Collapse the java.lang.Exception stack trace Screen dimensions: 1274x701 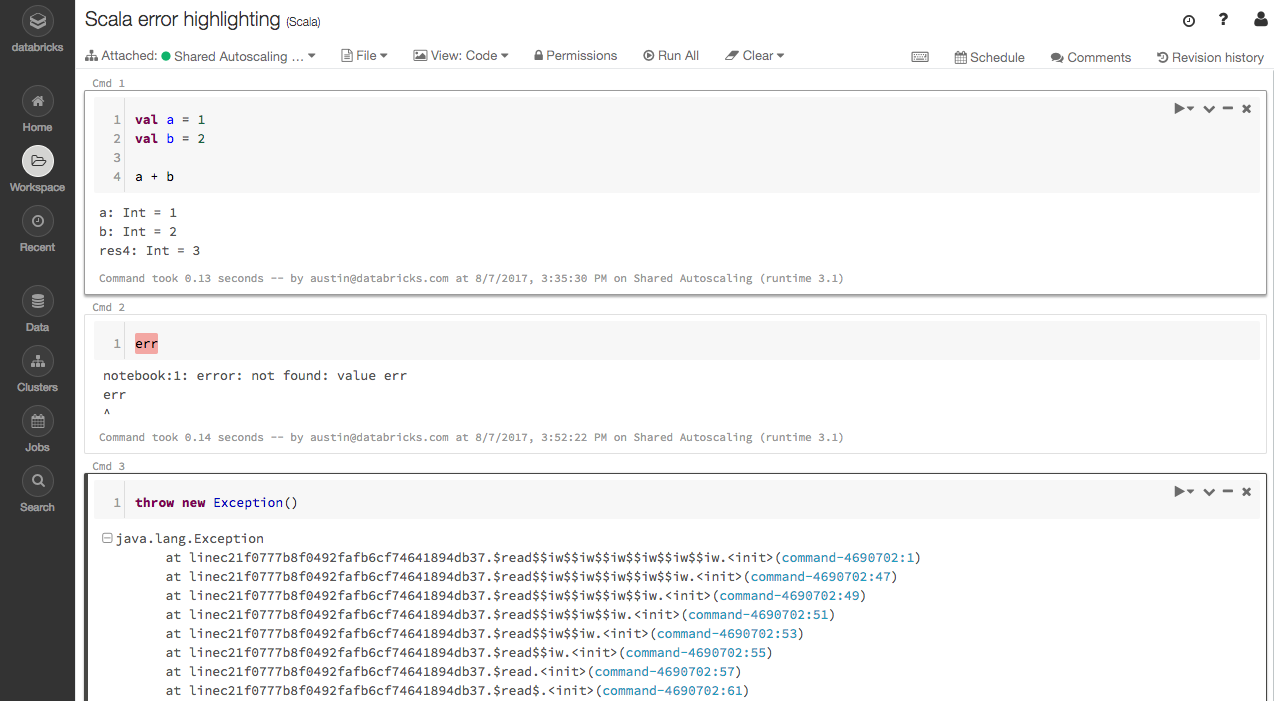[106, 539]
